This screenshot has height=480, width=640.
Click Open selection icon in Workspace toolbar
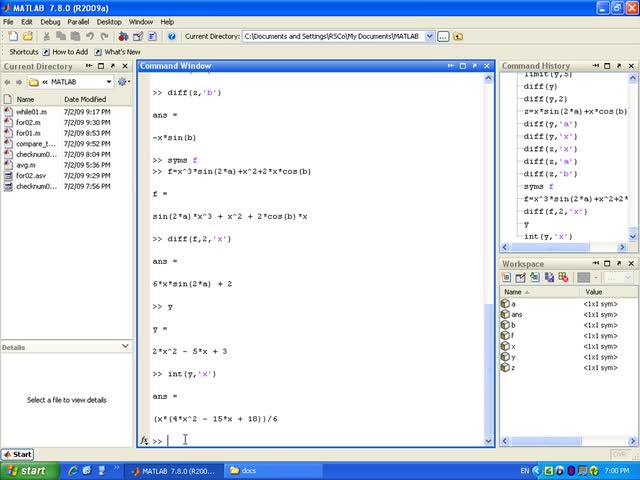[520, 278]
